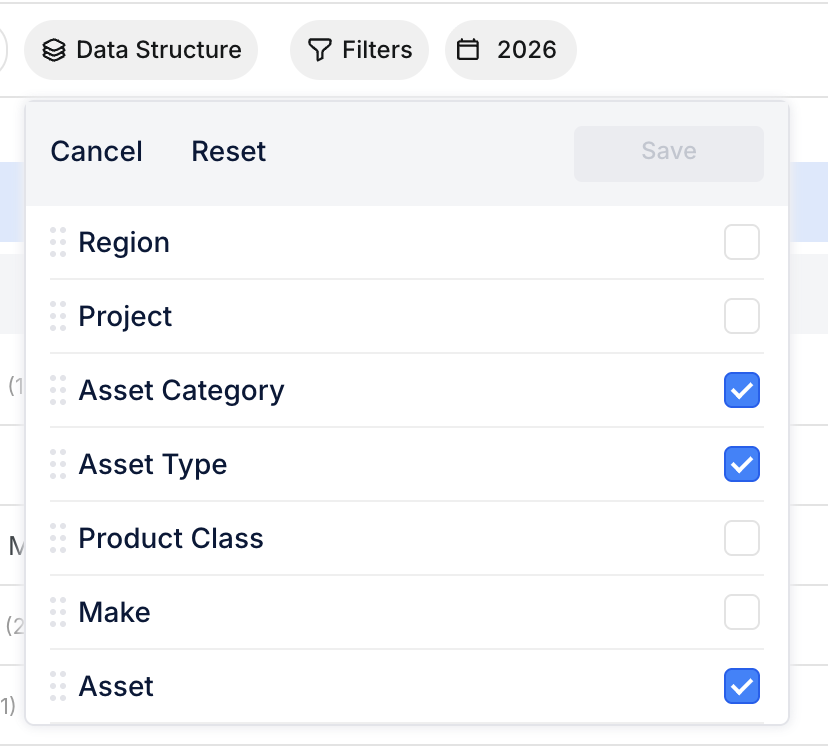The image size is (828, 754).
Task: Click the drag handle beside Asset Category
Action: (x=57, y=390)
